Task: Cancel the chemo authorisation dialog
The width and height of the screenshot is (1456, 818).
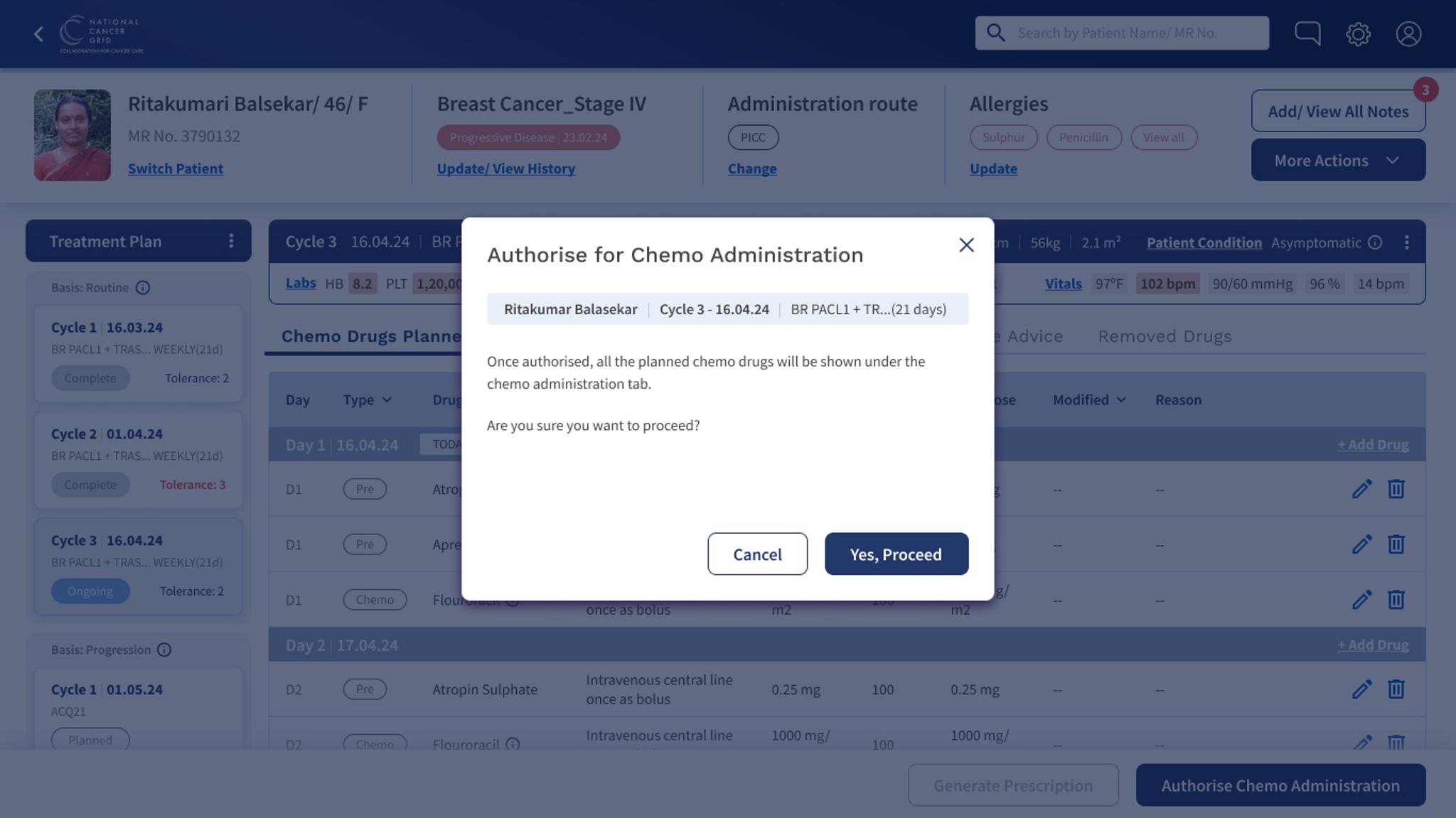Action: pos(757,554)
